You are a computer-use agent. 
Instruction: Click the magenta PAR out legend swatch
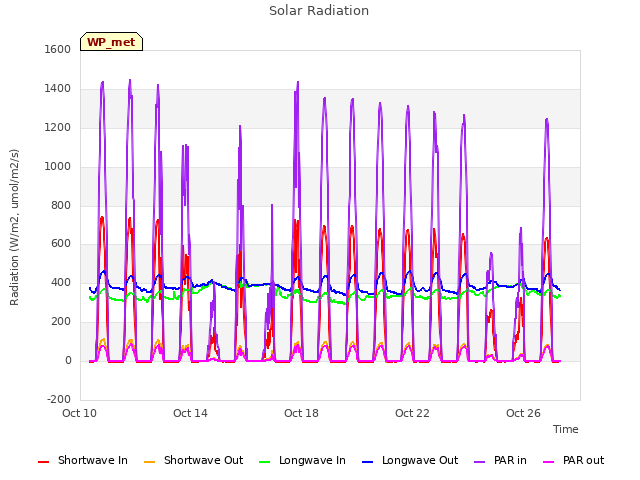tap(549, 462)
